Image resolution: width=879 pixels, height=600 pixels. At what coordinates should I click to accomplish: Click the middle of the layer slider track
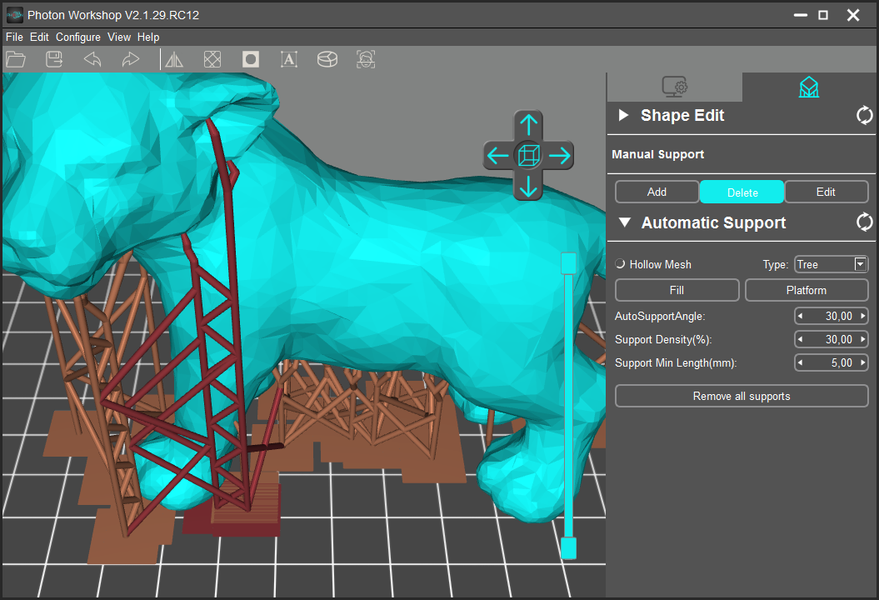(568, 405)
